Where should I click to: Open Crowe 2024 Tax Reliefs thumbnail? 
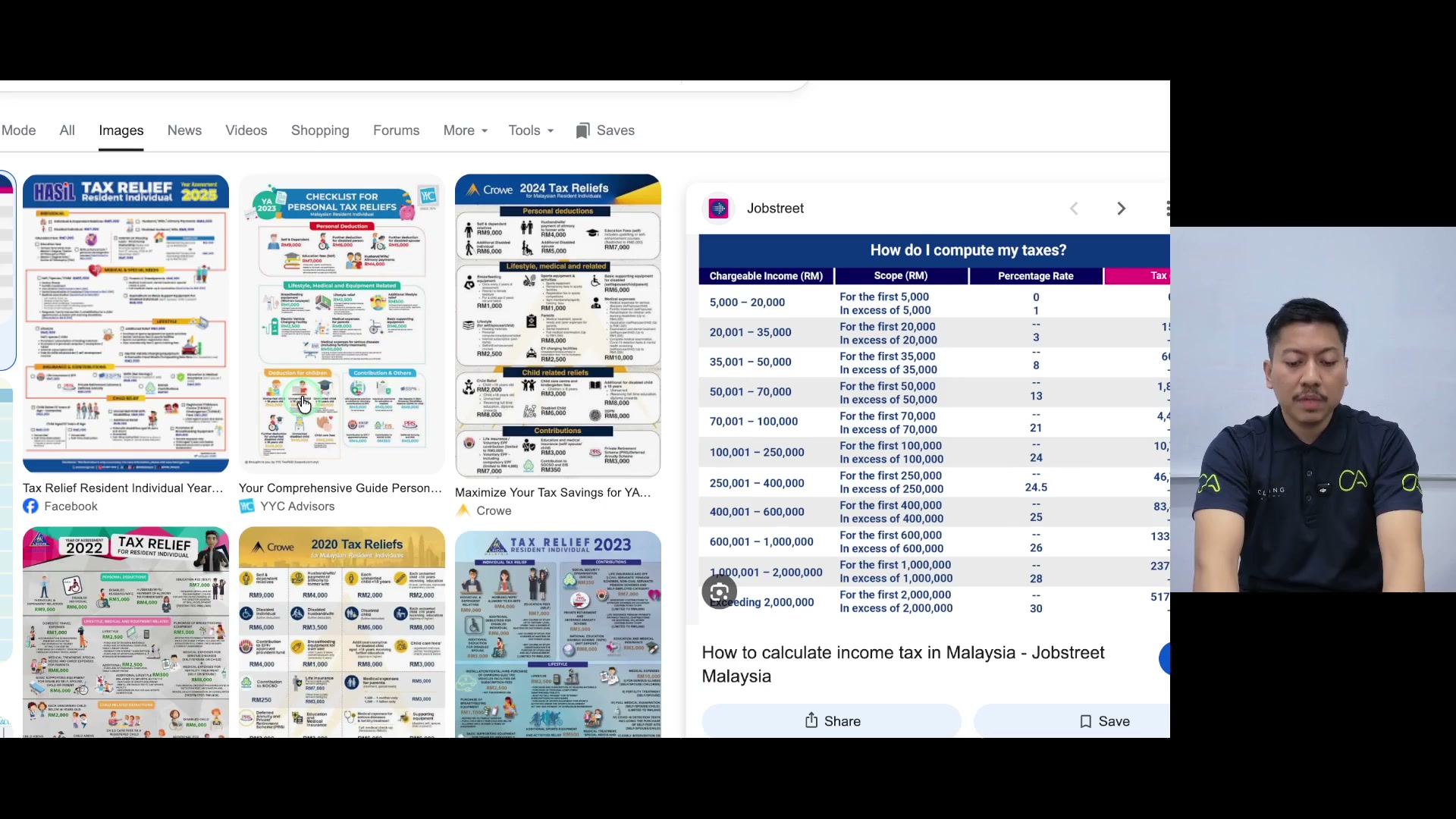pyautogui.click(x=558, y=326)
